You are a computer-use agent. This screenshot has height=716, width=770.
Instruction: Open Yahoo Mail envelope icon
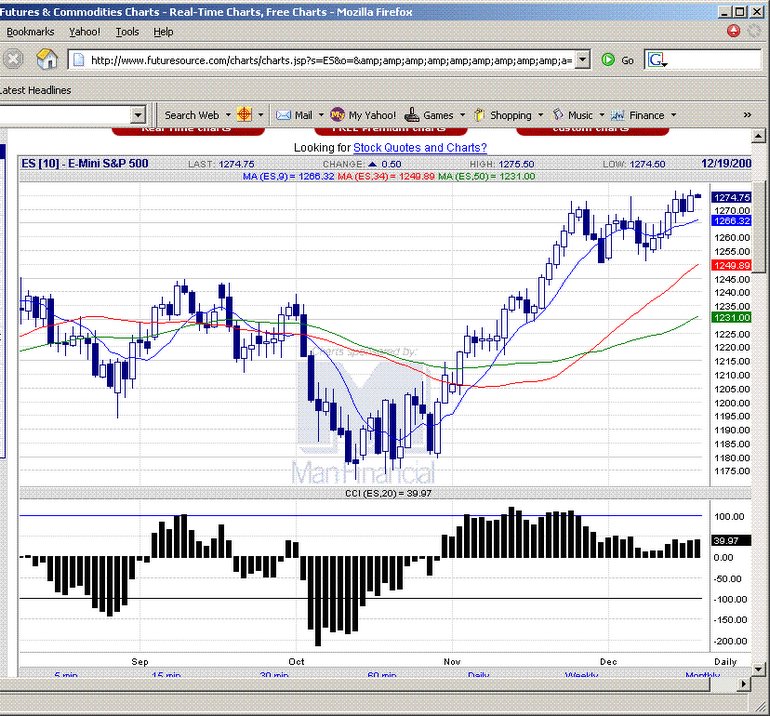tap(283, 115)
